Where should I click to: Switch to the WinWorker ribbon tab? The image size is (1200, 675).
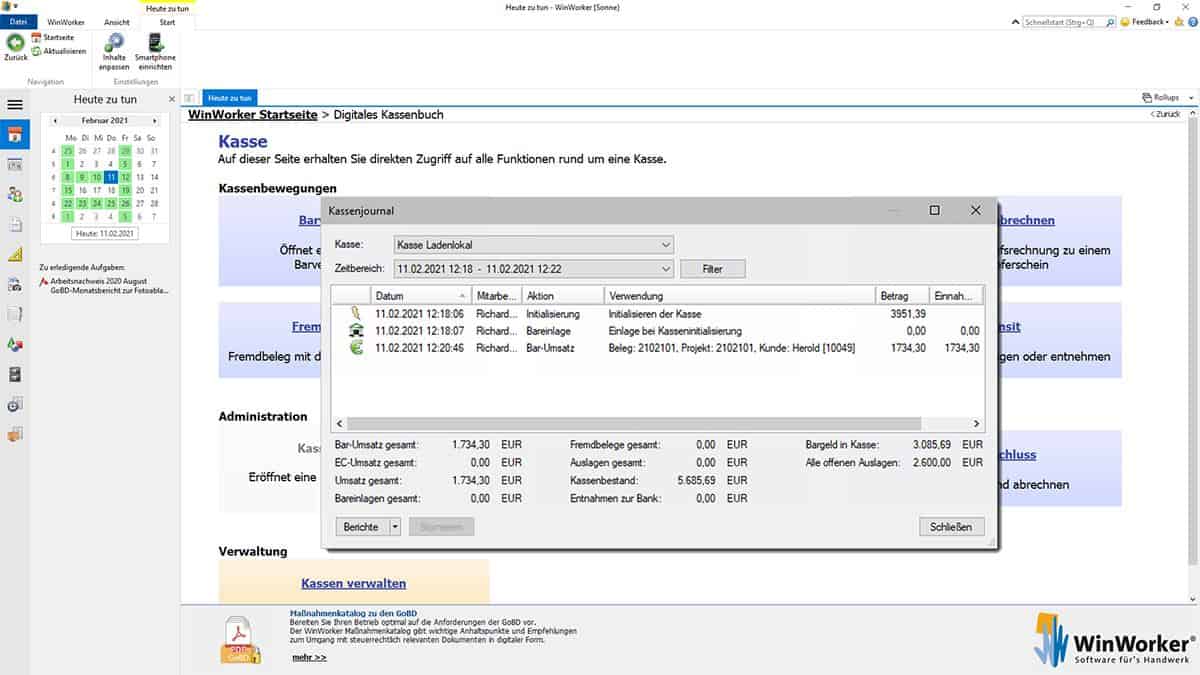66,21
